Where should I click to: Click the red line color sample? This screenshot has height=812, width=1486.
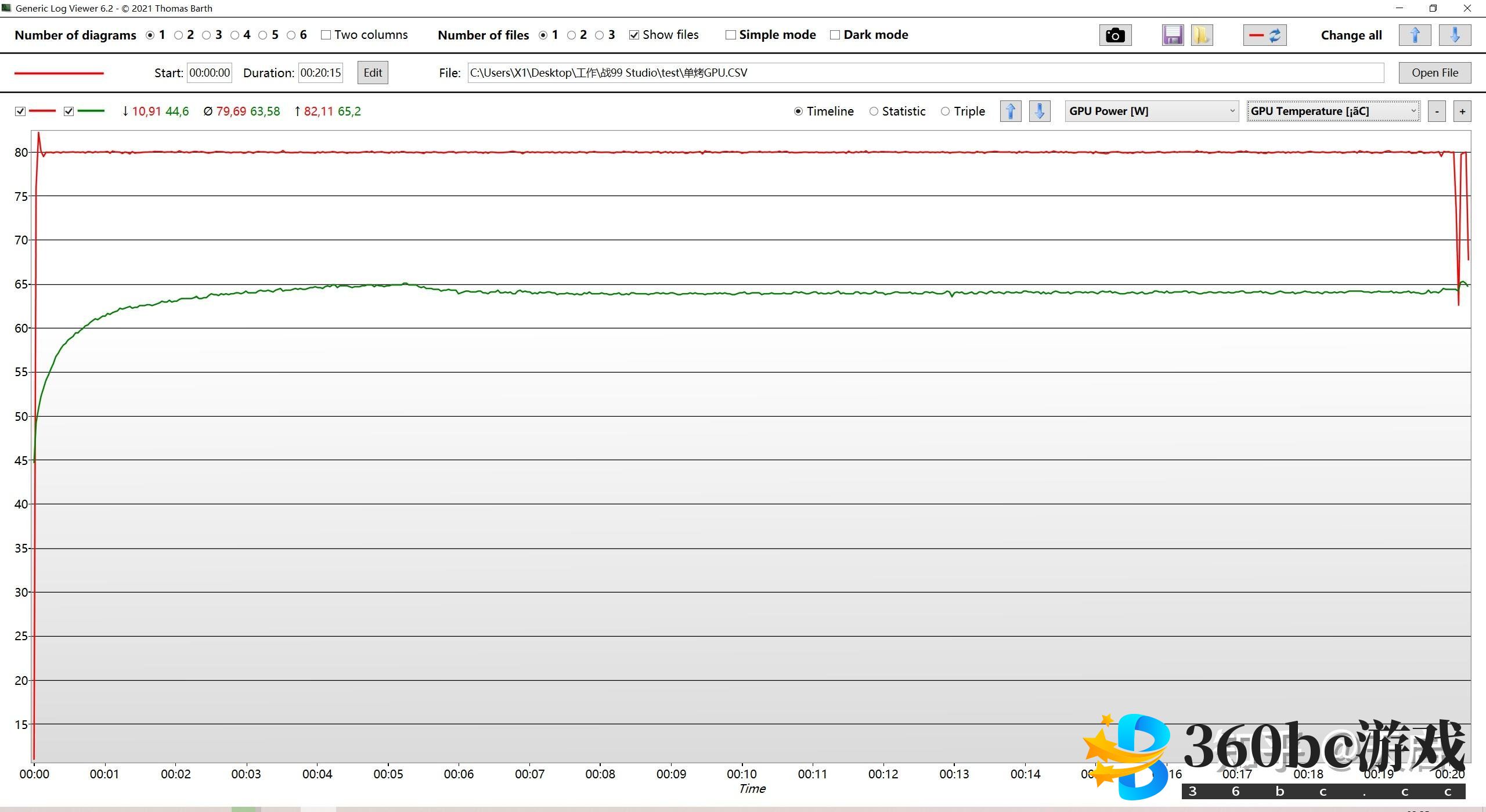pyautogui.click(x=59, y=73)
